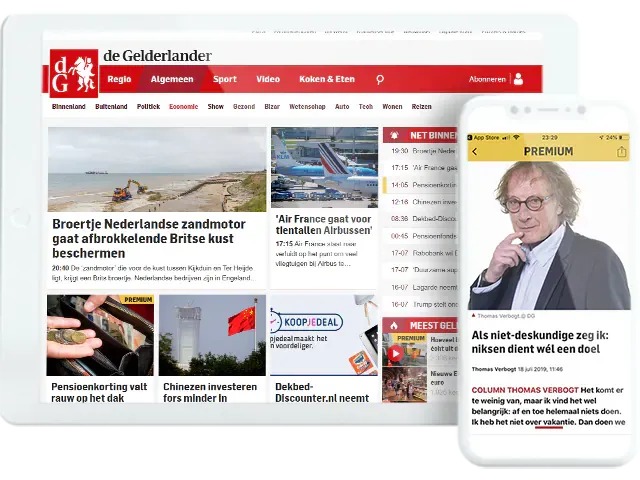Viewport: 640px width, 480px height.
Task: Return to App Store from phone status bar
Action: click(x=487, y=137)
